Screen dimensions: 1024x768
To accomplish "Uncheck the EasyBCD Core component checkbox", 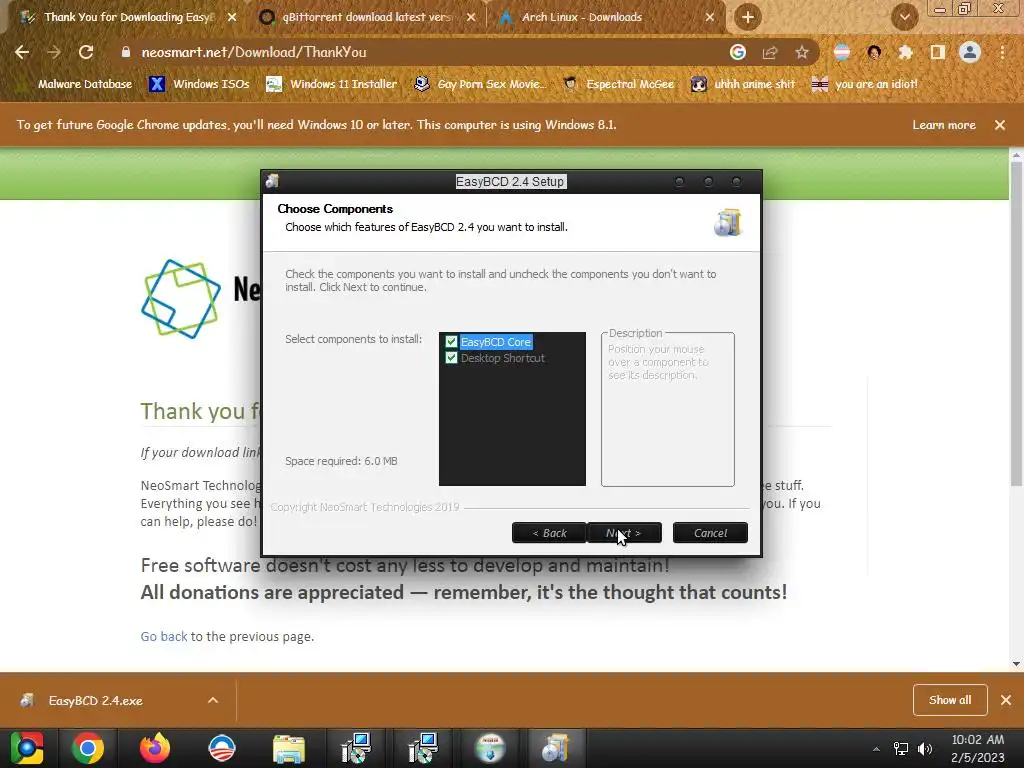I will click(x=451, y=342).
